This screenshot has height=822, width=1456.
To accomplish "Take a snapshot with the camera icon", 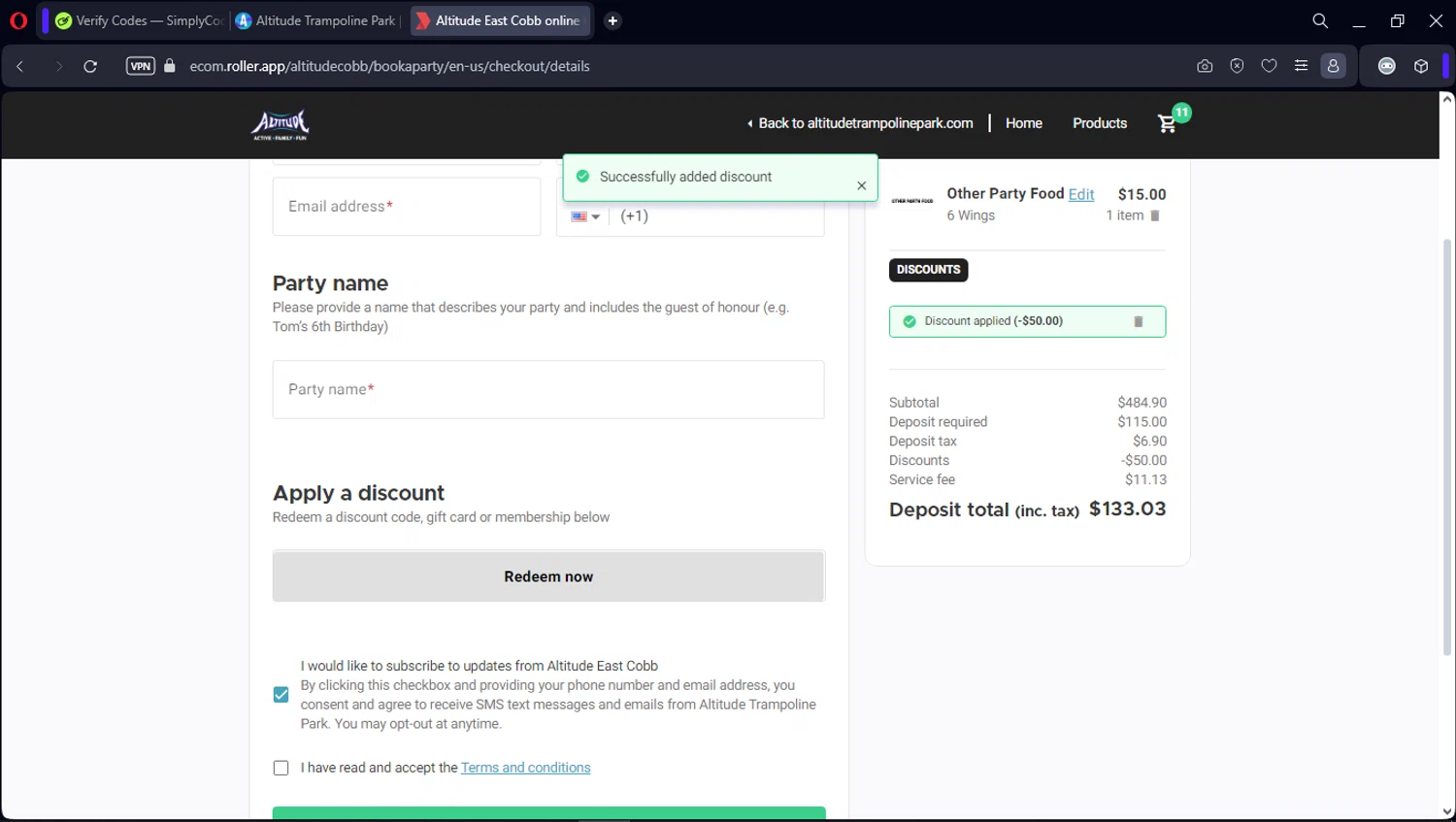I will 1205,66.
